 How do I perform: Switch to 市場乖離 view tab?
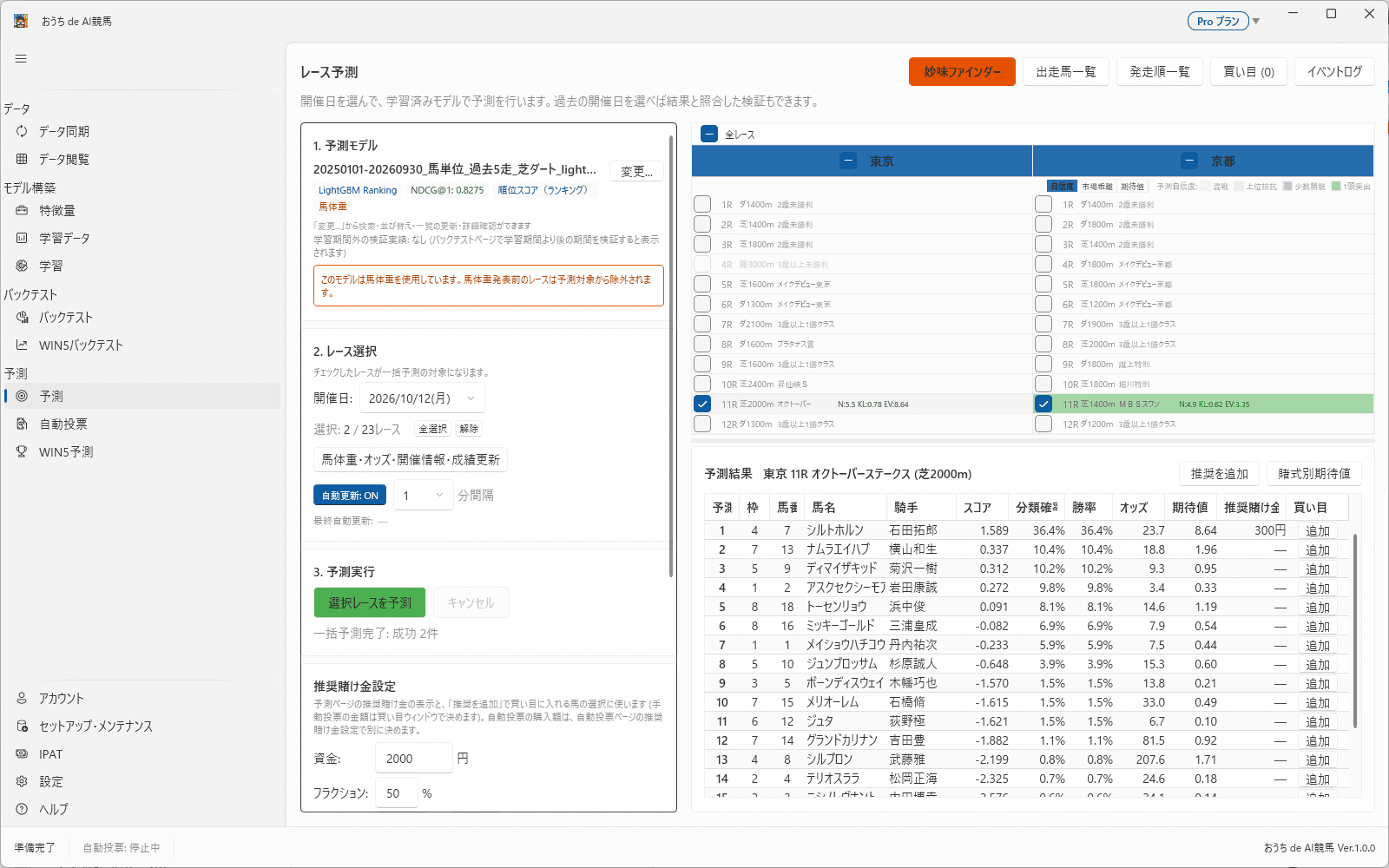tap(1097, 187)
